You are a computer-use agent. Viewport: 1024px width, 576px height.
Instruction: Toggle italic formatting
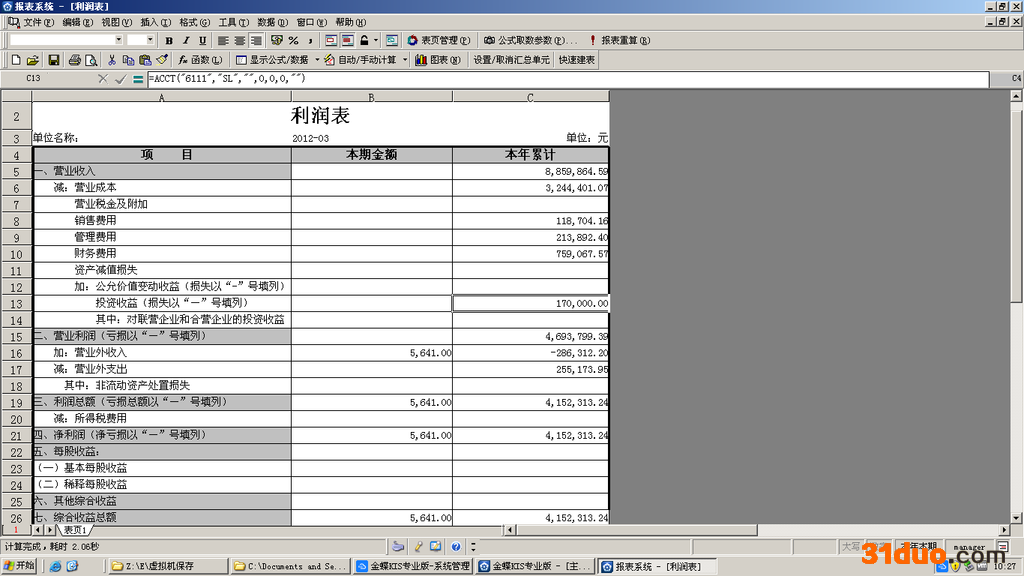[x=186, y=40]
